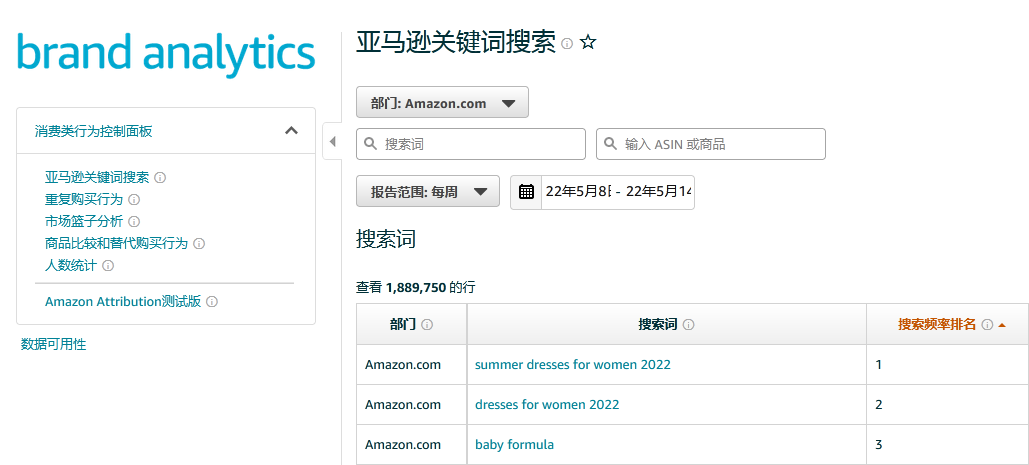Open the dresses for women 2022 link

(547, 405)
